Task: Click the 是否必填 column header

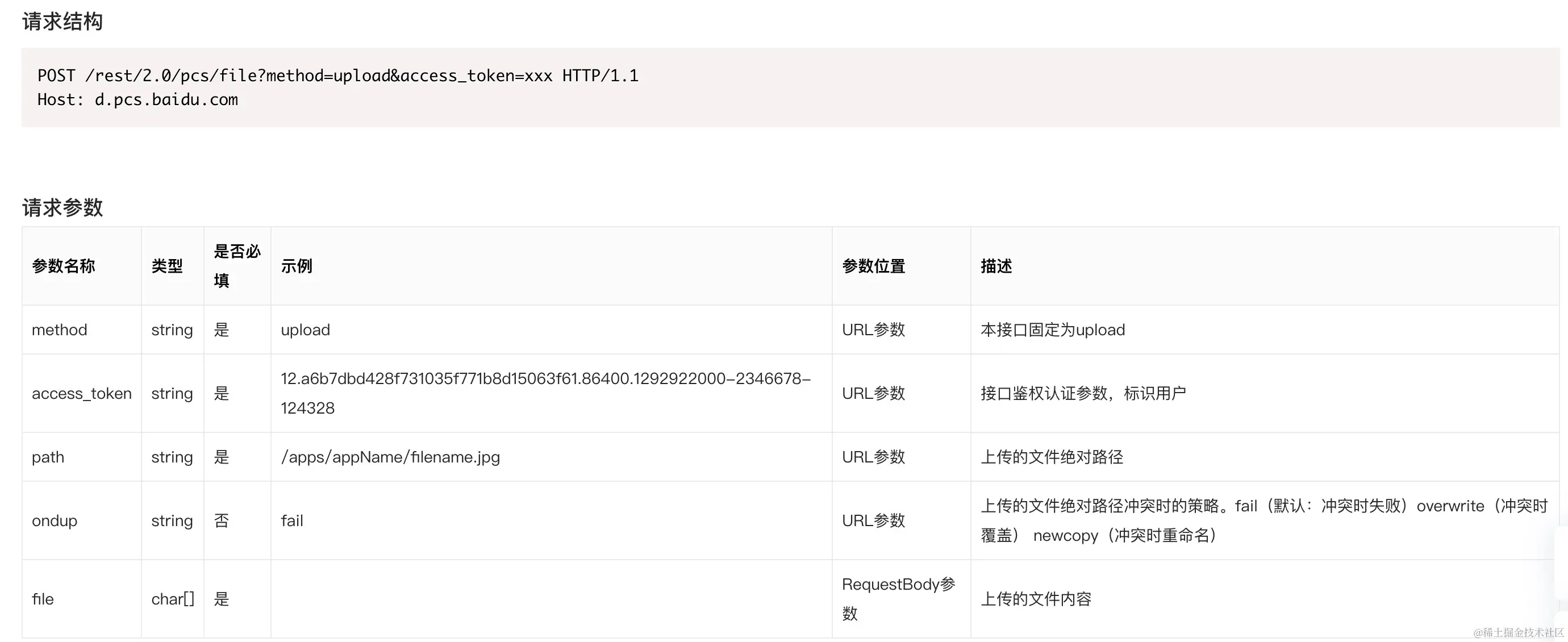Action: pos(237,266)
